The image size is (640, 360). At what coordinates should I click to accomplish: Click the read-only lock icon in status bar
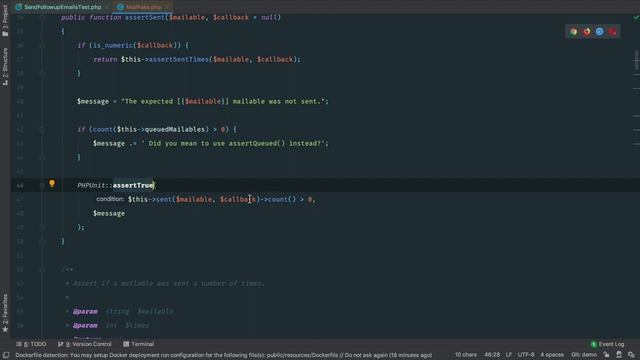tap(606, 355)
